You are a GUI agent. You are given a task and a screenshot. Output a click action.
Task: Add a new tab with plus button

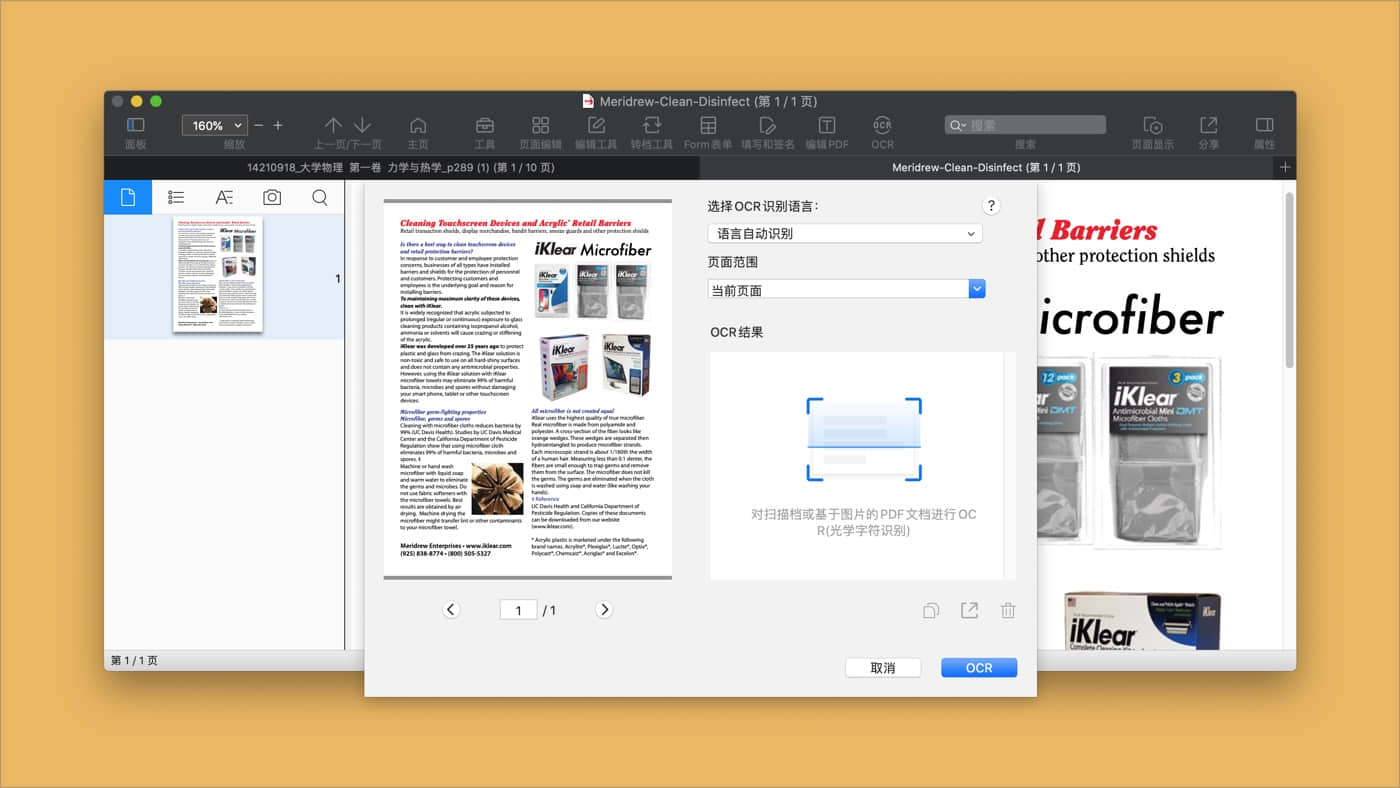point(1285,167)
